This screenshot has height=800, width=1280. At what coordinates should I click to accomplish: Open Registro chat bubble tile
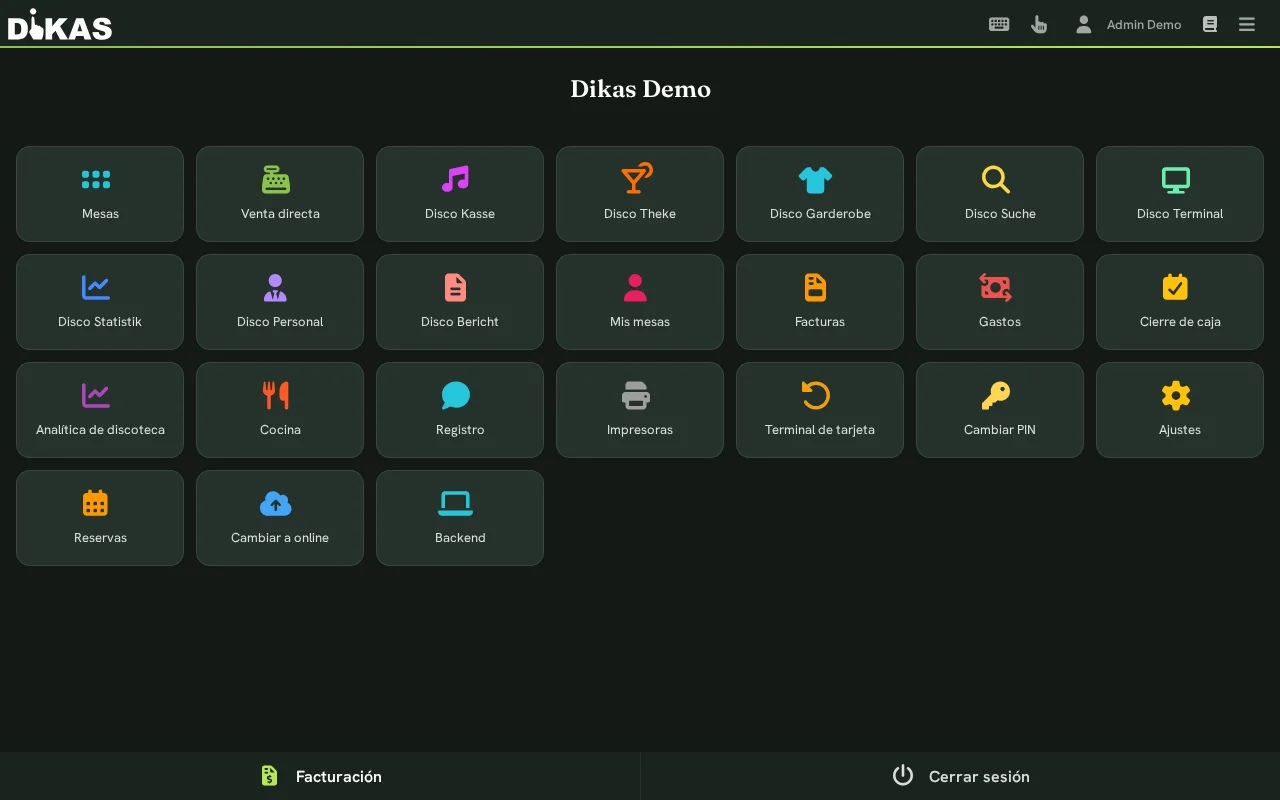pos(460,410)
